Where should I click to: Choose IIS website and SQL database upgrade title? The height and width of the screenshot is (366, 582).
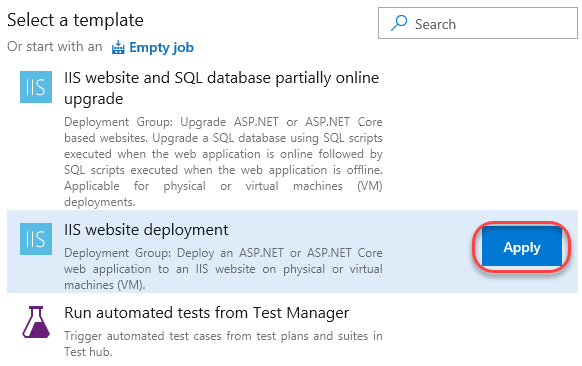pyautogui.click(x=222, y=88)
